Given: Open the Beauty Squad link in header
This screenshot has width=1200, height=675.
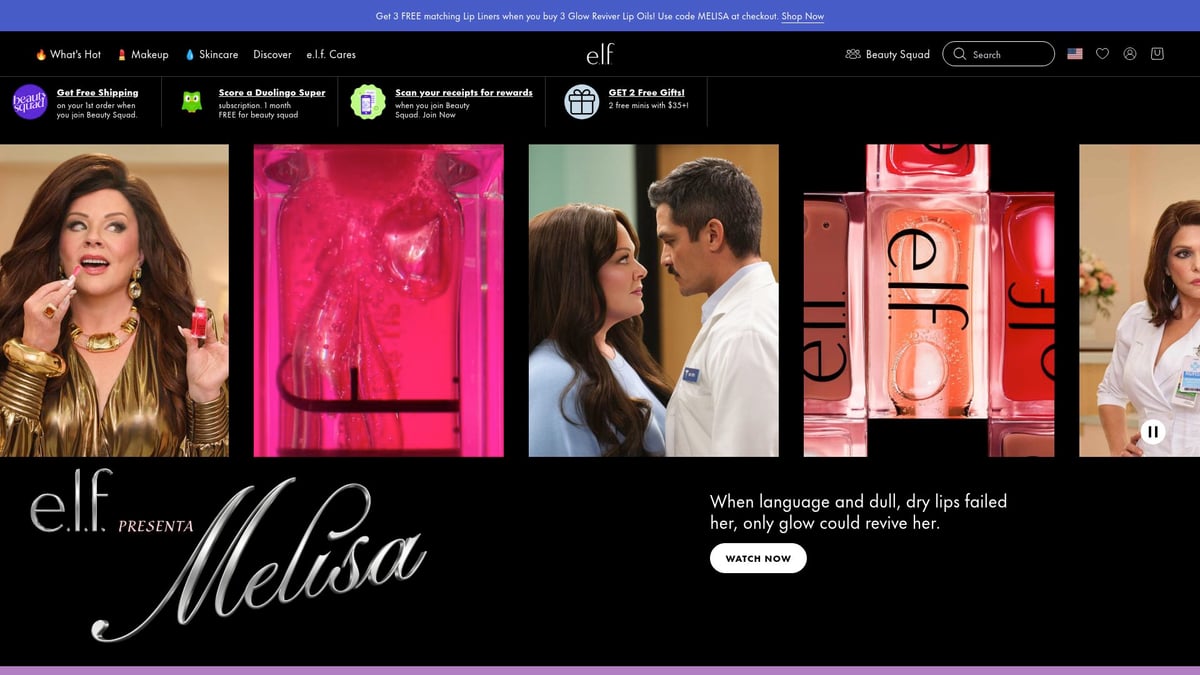Looking at the screenshot, I should (x=887, y=55).
